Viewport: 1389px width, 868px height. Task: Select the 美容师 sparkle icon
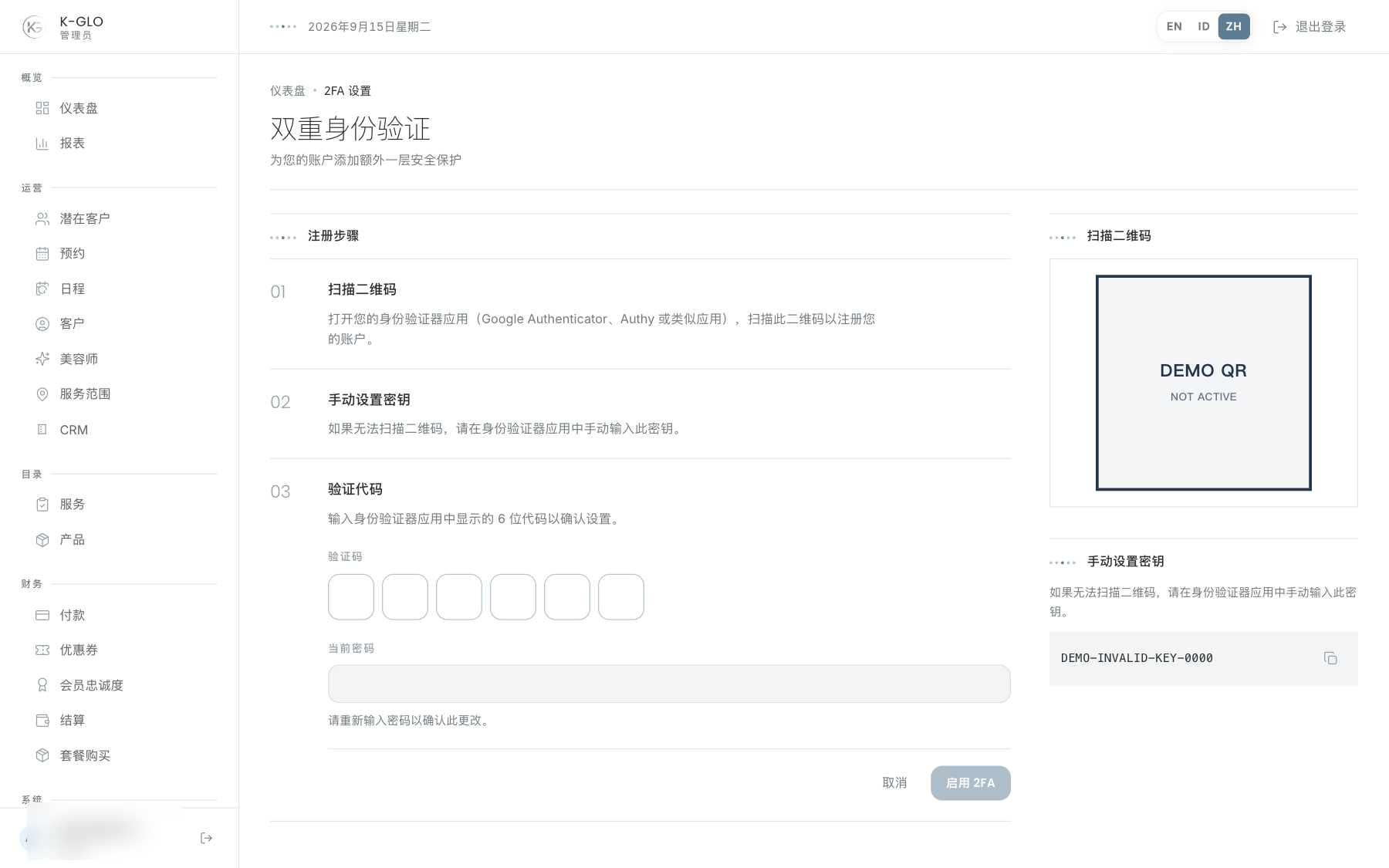point(42,359)
